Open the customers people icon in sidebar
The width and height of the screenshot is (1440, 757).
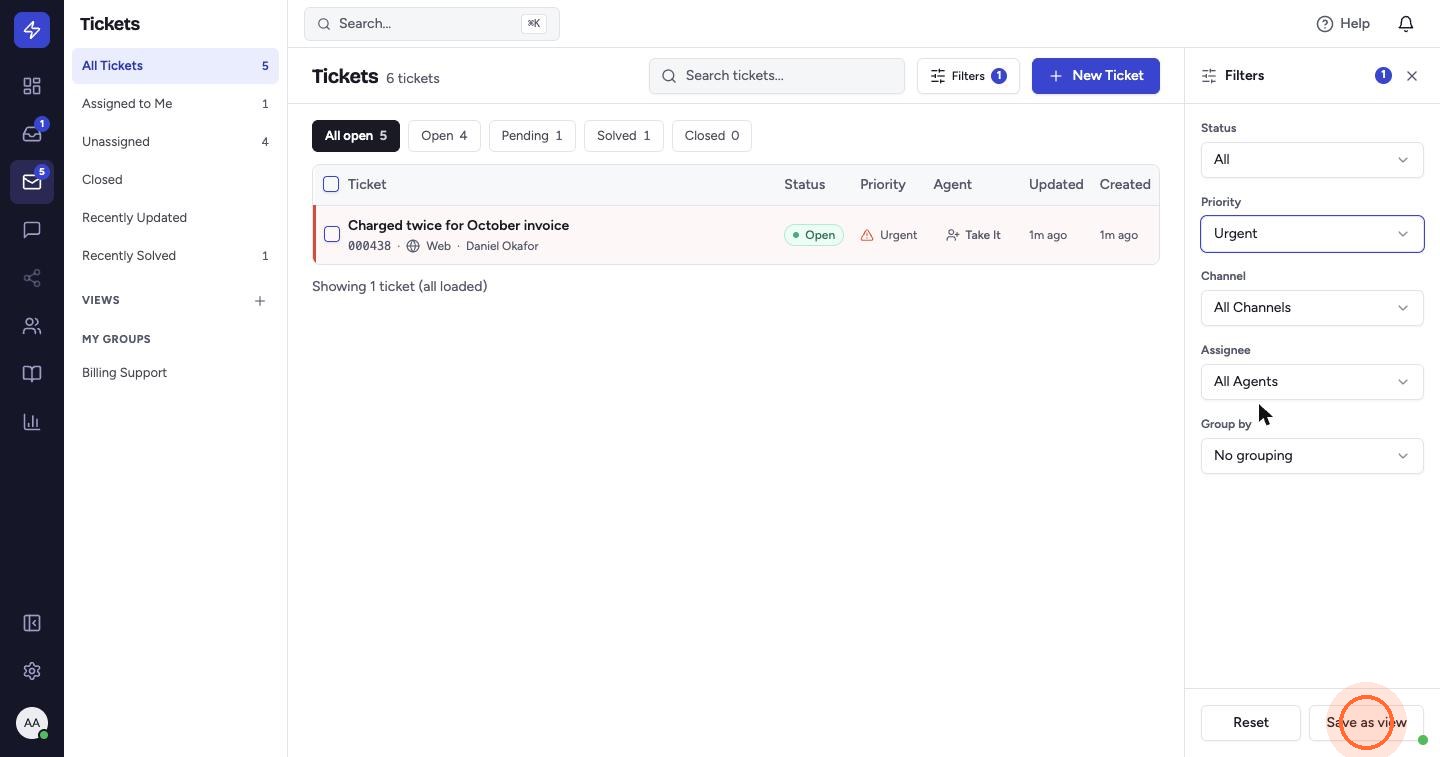[x=32, y=326]
